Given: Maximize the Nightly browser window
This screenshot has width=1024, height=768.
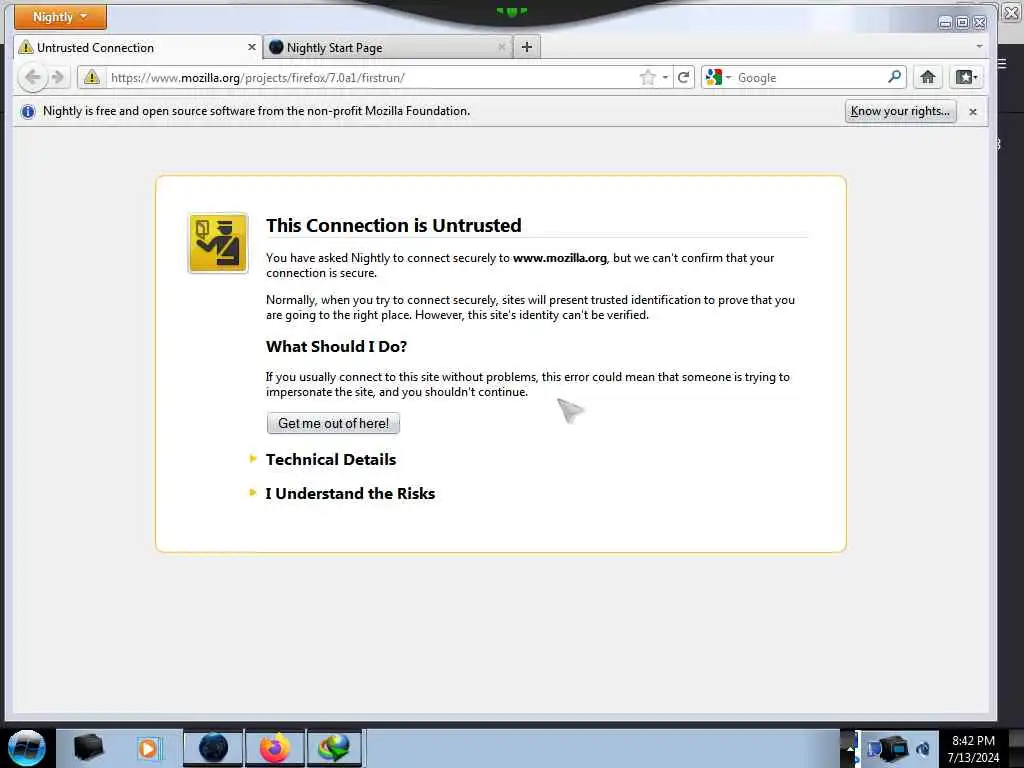Looking at the screenshot, I should (962, 23).
